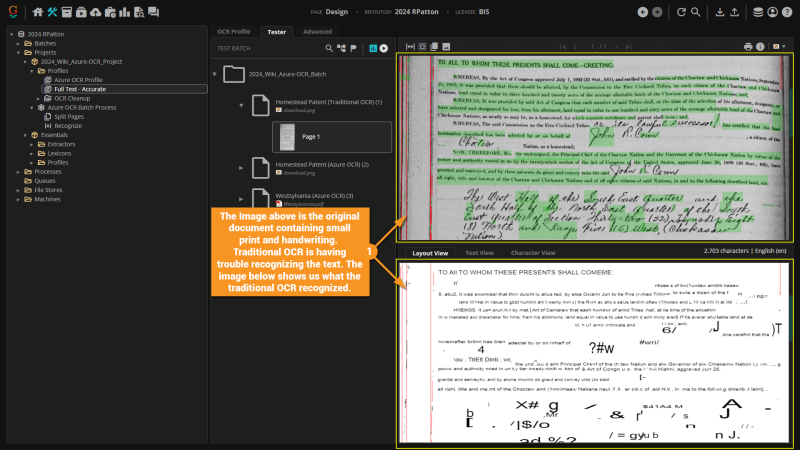Click the Refresh icon in top bar
The height and width of the screenshot is (450, 800).
[681, 12]
